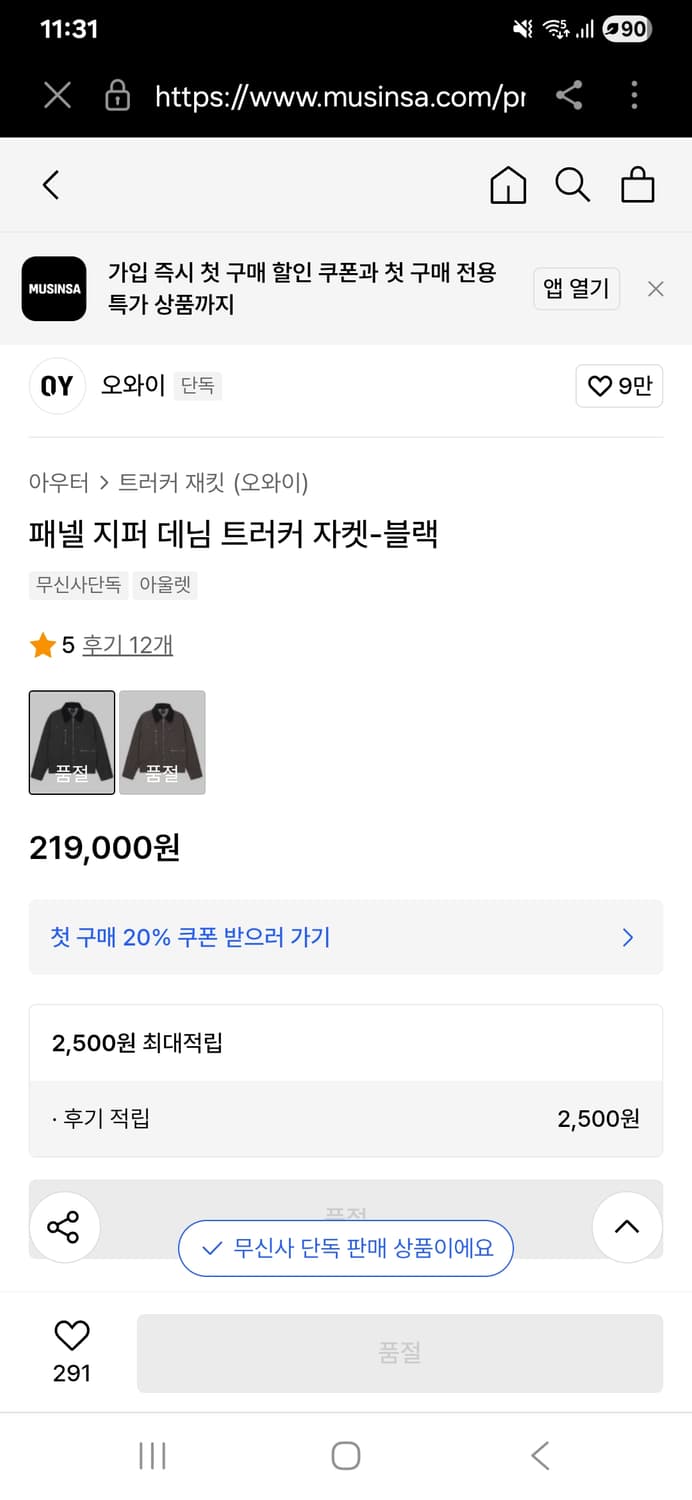Screen dimensions: 692x1500
Task: Select the brown jacket color thumbnail
Action: point(162,741)
